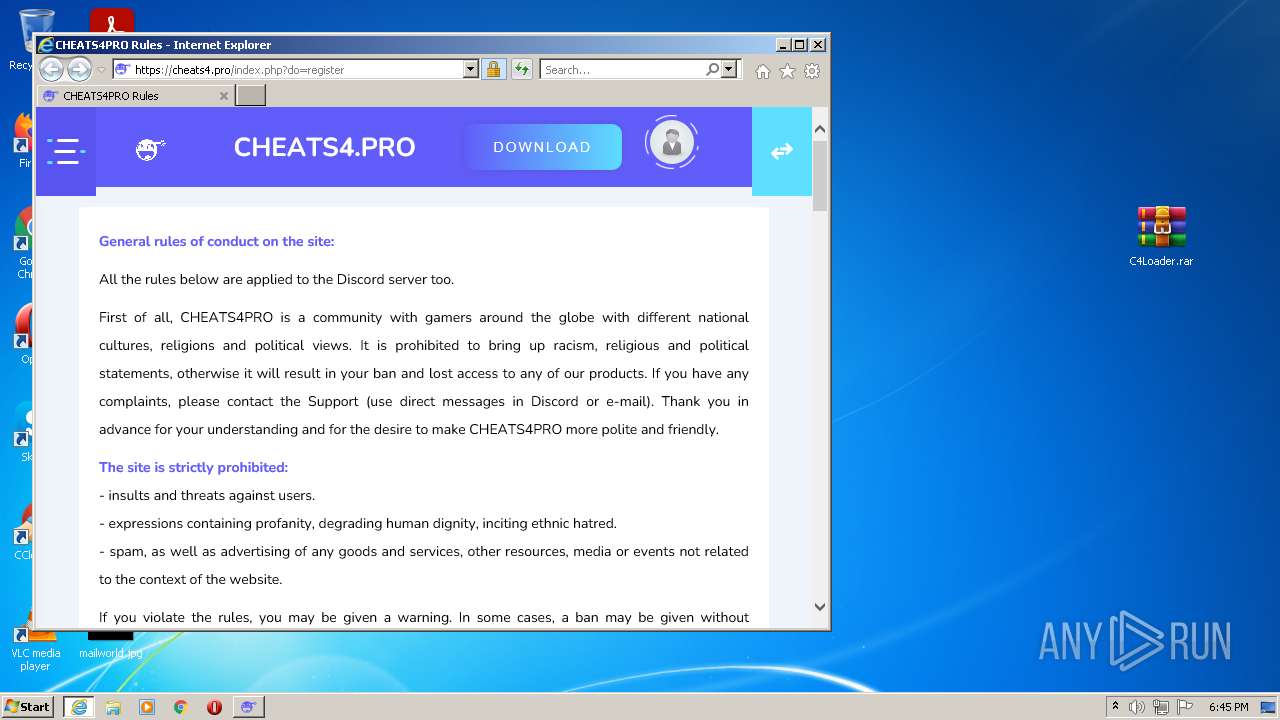Go back with the browser Back button
Image resolution: width=1280 pixels, height=720 pixels.
click(x=51, y=69)
